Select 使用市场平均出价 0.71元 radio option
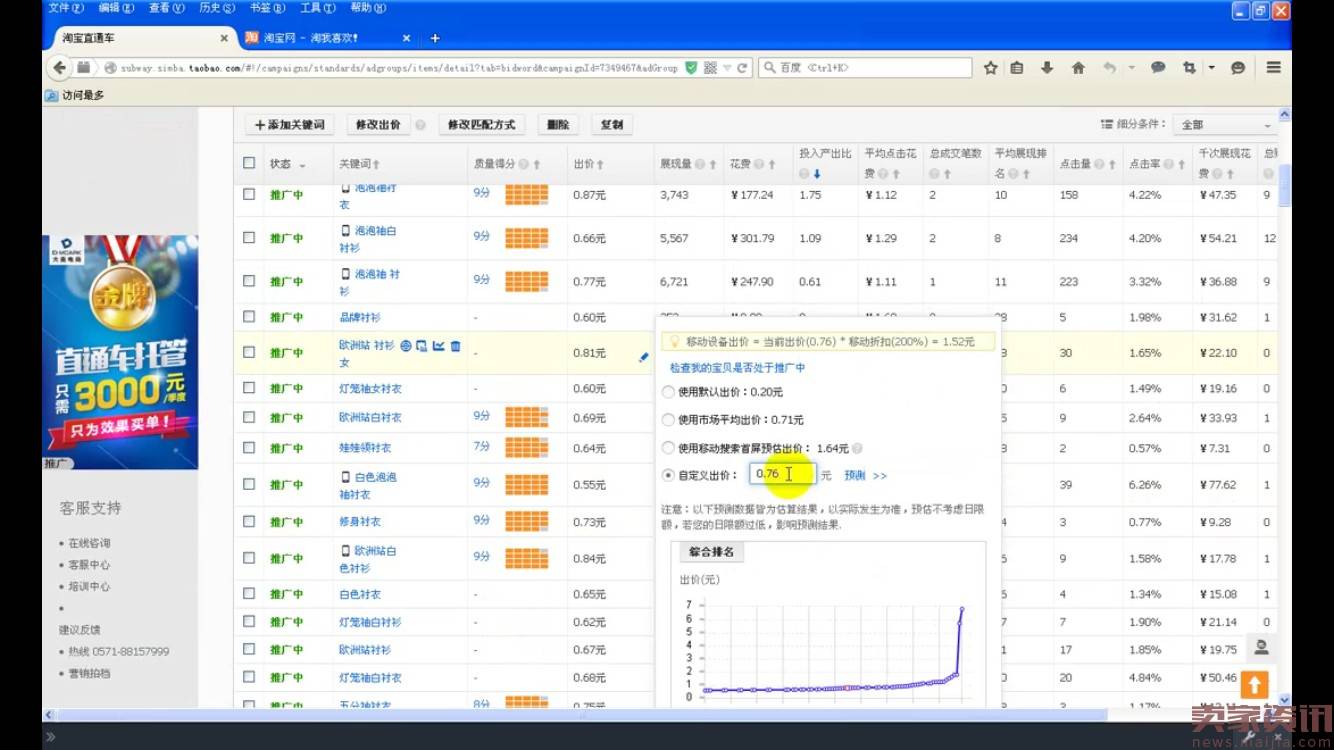Viewport: 1334px width, 750px height. tap(668, 420)
